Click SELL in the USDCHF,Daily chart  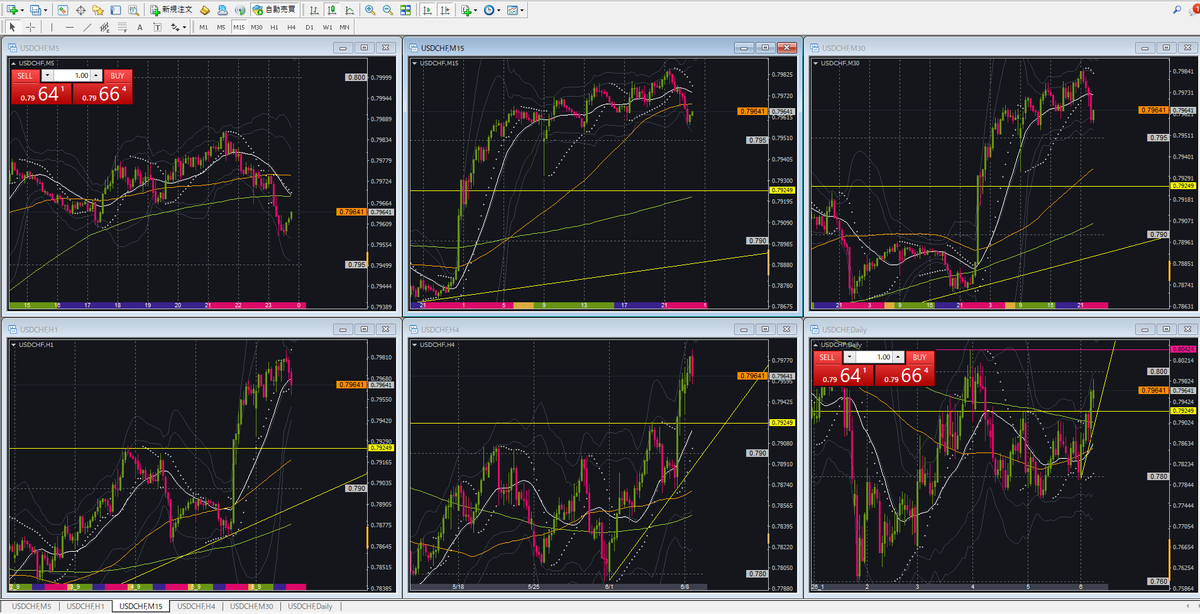[827, 357]
